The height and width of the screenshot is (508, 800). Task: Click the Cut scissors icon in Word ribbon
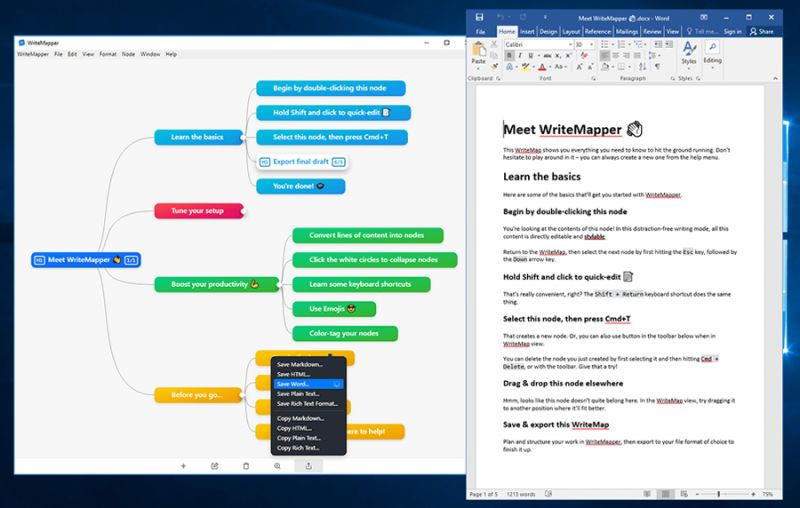[493, 44]
